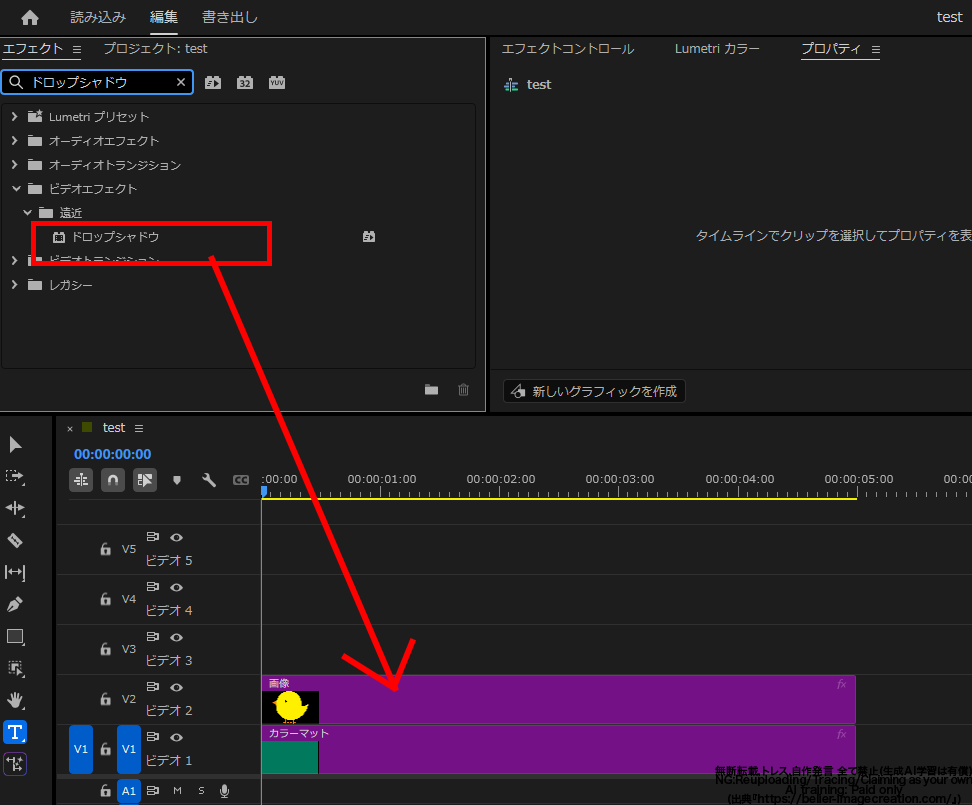Toggle visibility of ビデオ 4 track
972x805 pixels.
click(177, 587)
